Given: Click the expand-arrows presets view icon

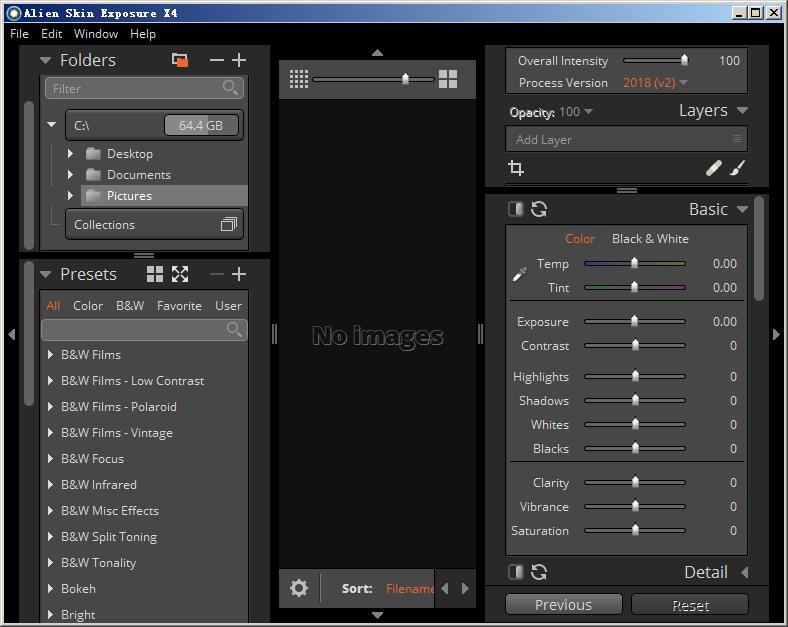Looking at the screenshot, I should pos(180,274).
